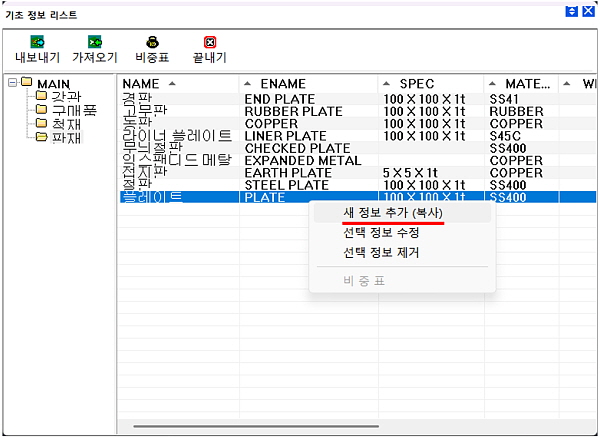Click COPPER material in EARTH PLATE row
The height and width of the screenshot is (438, 600).
516,173
